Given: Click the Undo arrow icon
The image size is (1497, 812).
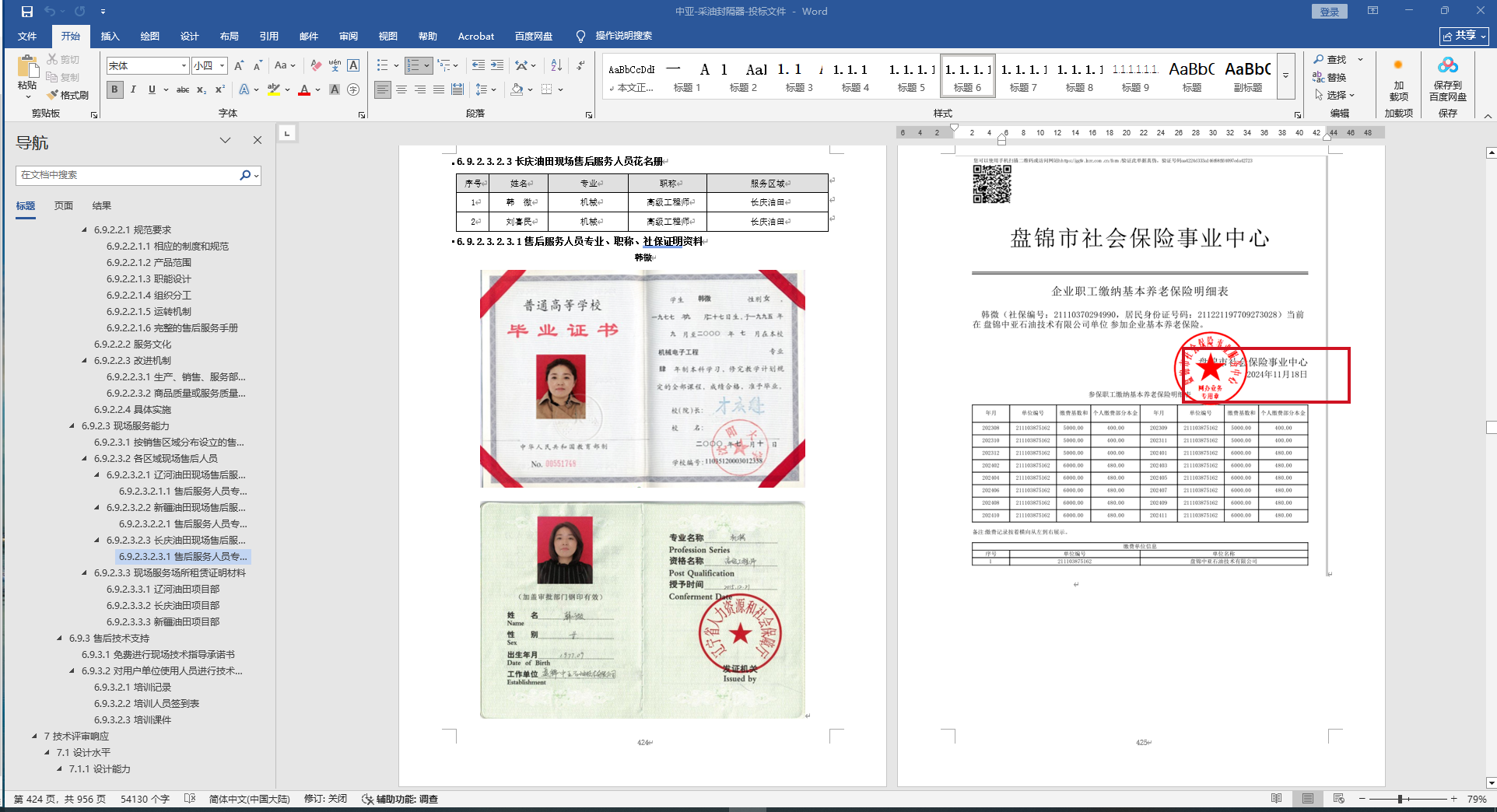Looking at the screenshot, I should point(50,12).
